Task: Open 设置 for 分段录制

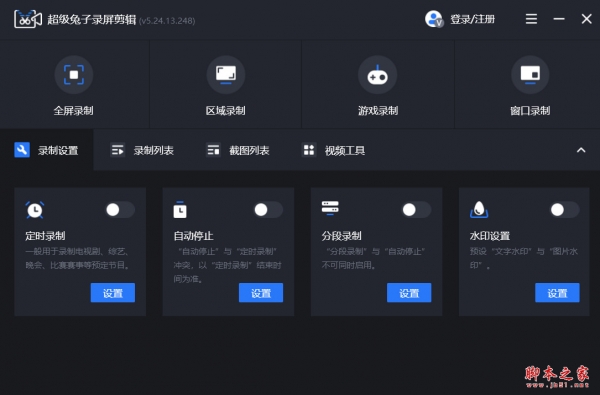Action: pos(409,293)
